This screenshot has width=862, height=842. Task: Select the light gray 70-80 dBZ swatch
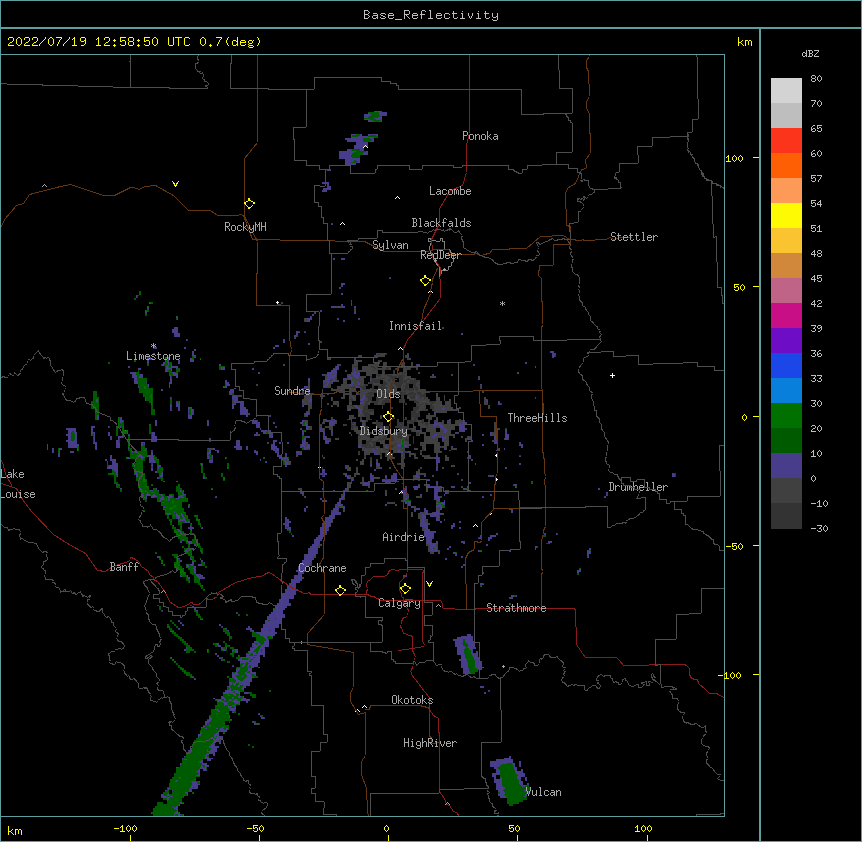tap(786, 91)
